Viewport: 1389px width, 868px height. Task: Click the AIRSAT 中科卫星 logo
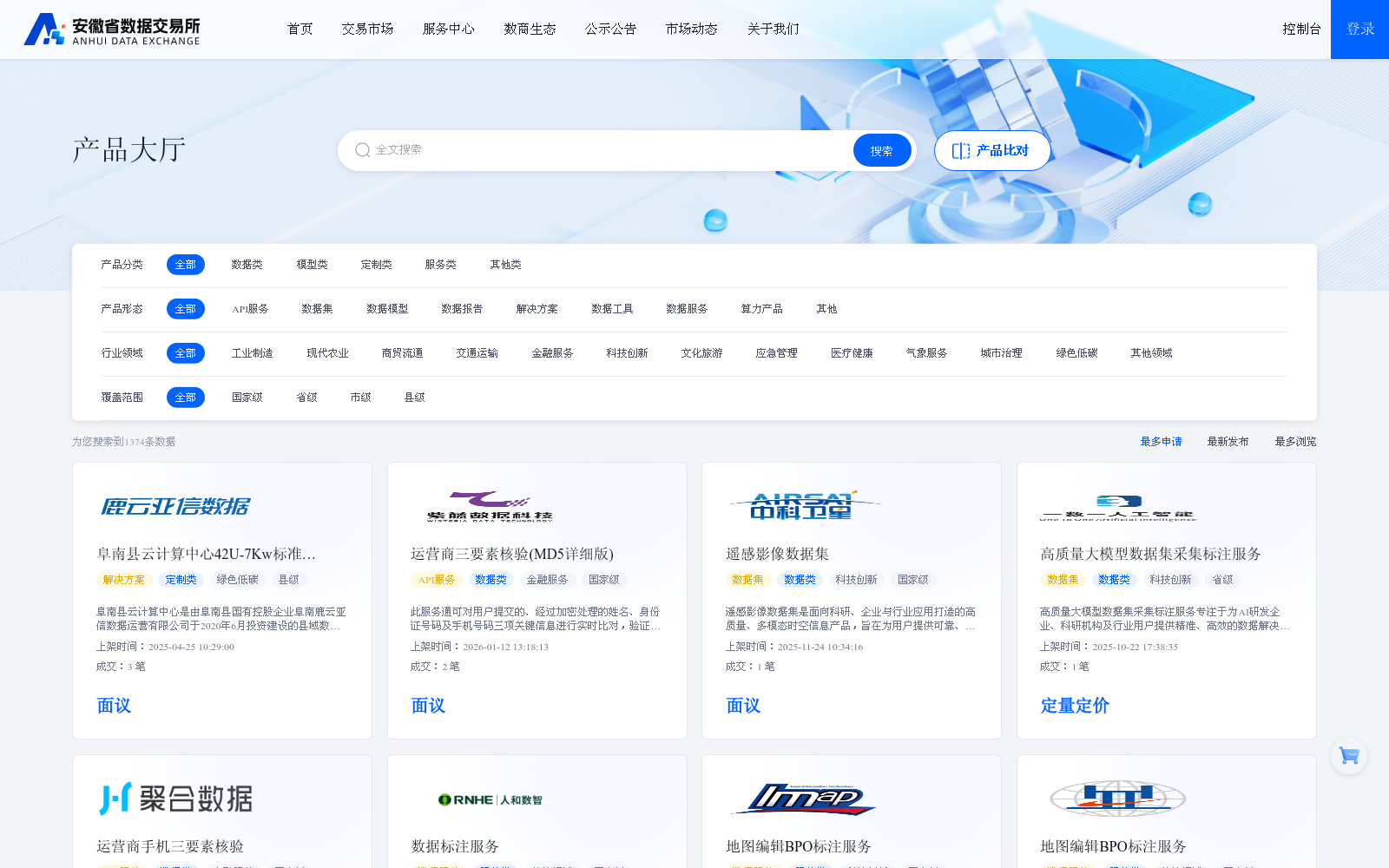(804, 505)
